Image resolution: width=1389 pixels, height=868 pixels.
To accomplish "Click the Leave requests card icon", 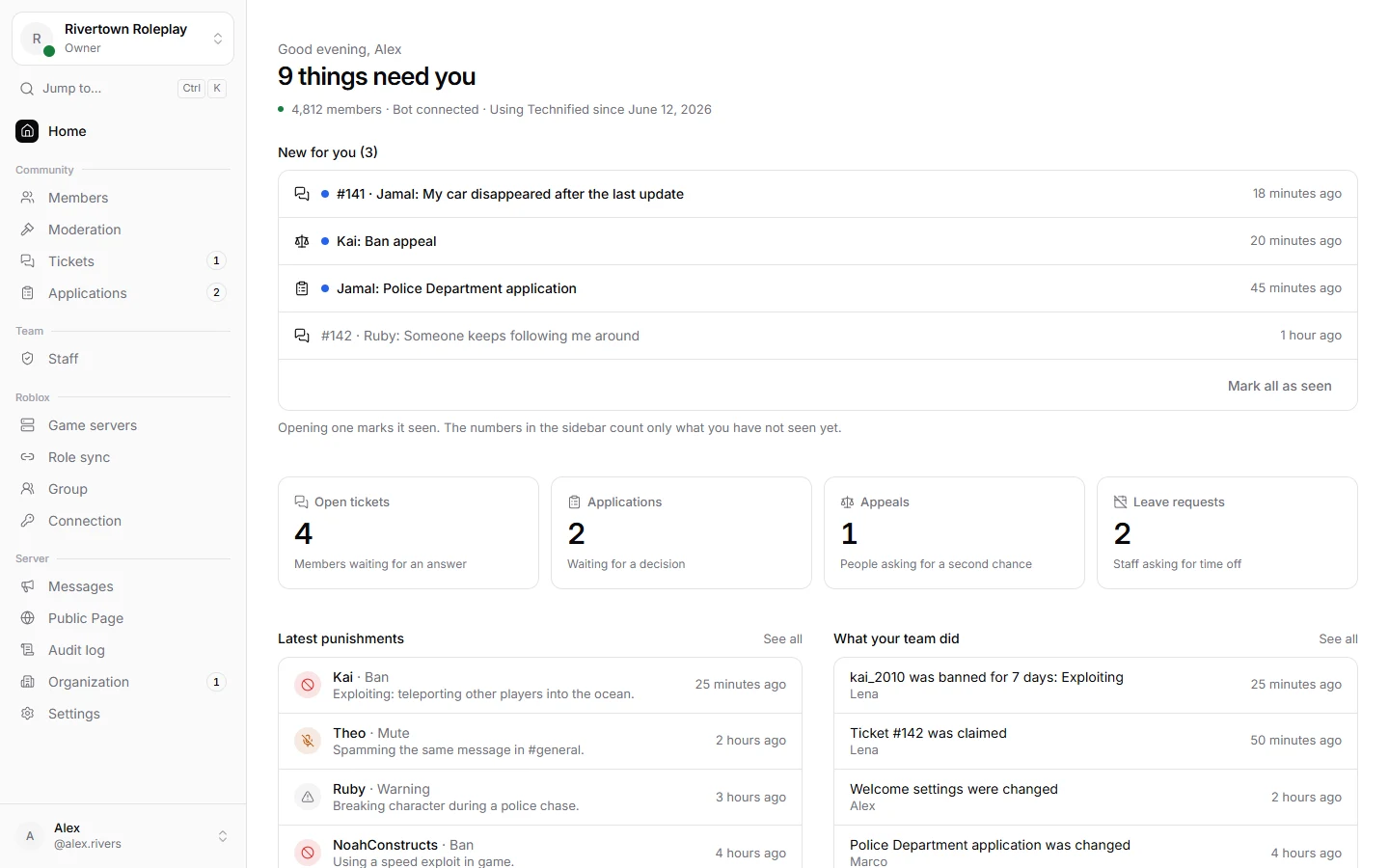I will 1120,502.
